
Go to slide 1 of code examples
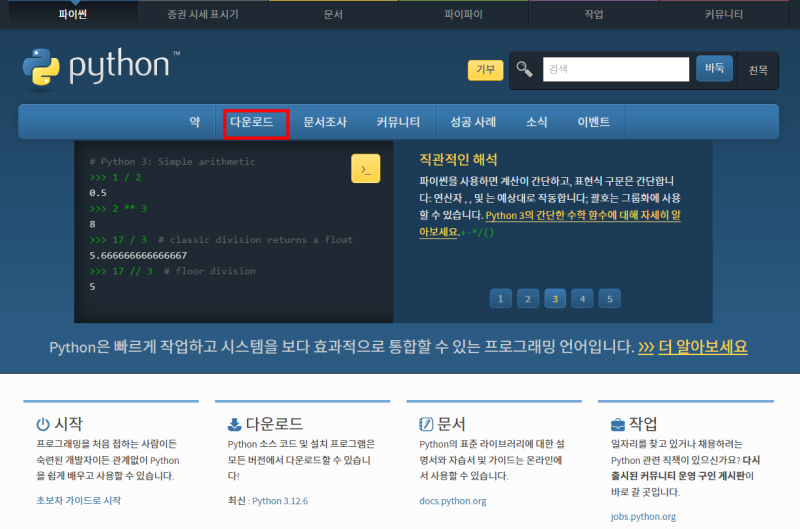coord(501,298)
